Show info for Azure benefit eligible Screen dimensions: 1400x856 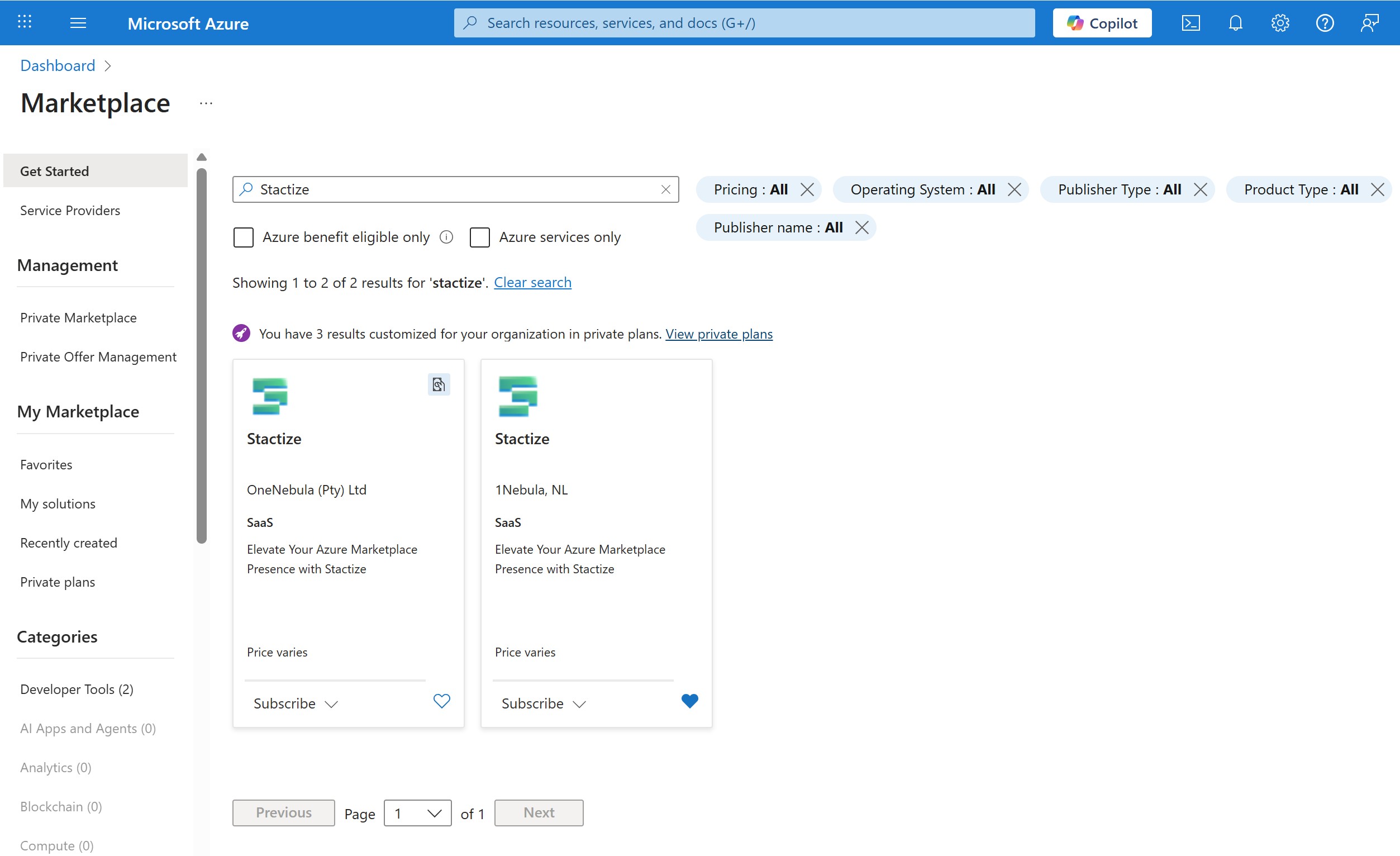446,237
